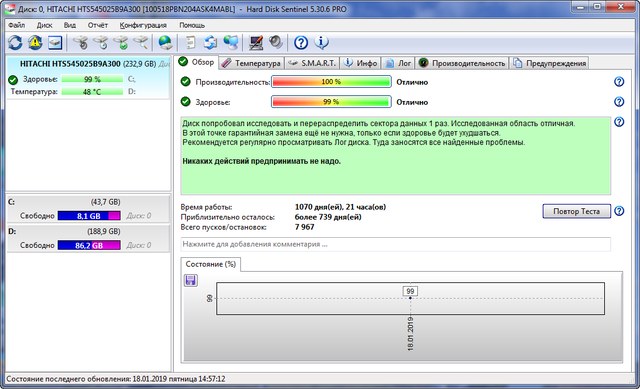Select the Обзор tab
Screen dimensions: 640x389
(x=197, y=62)
